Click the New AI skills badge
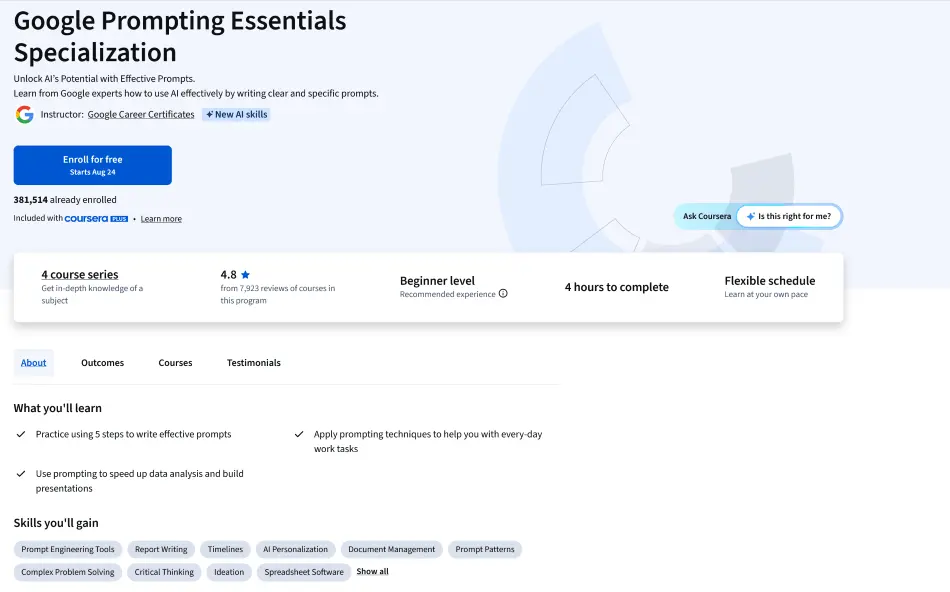950x592 pixels. (236, 115)
